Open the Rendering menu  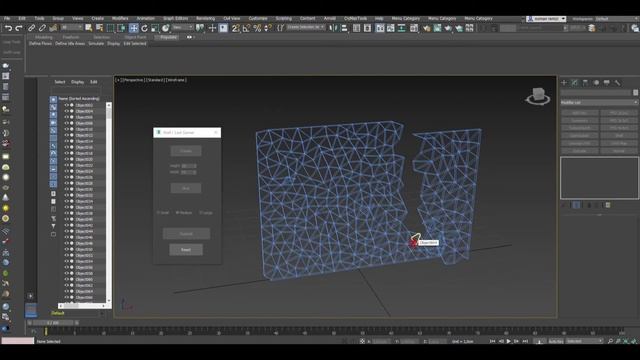(205, 18)
